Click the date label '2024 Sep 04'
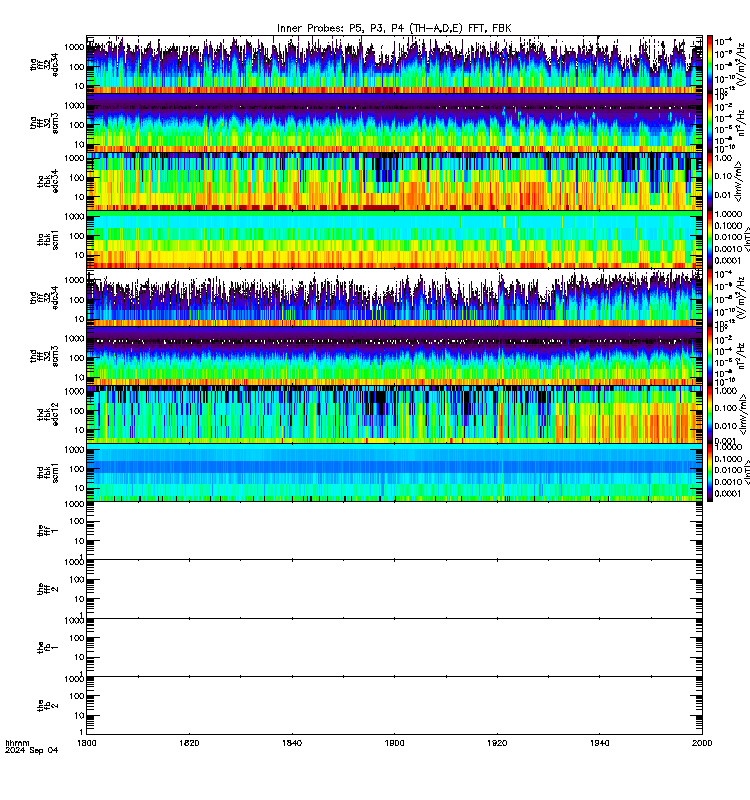This screenshot has width=750, height=800. [x=32, y=750]
